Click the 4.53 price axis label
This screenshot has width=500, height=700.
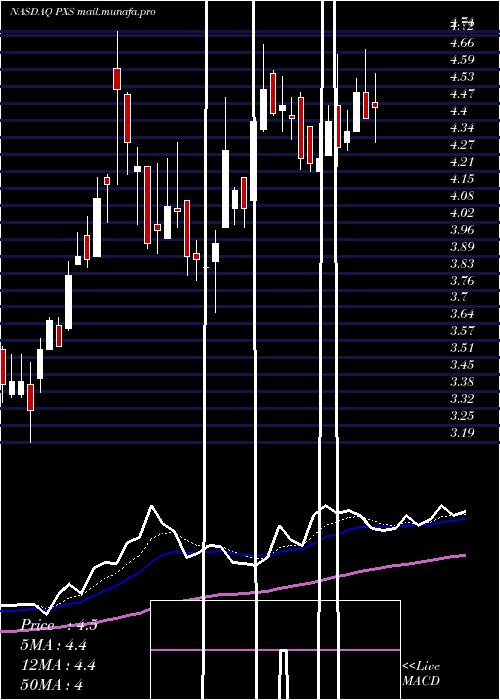(x=462, y=77)
